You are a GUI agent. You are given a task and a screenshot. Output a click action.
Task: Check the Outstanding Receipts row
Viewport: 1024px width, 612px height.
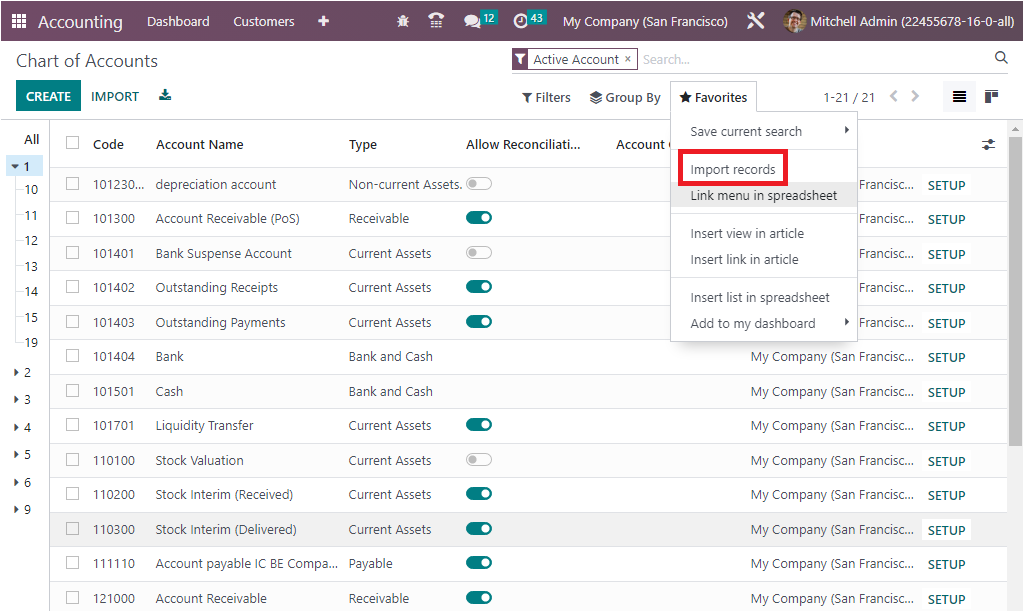(x=72, y=287)
